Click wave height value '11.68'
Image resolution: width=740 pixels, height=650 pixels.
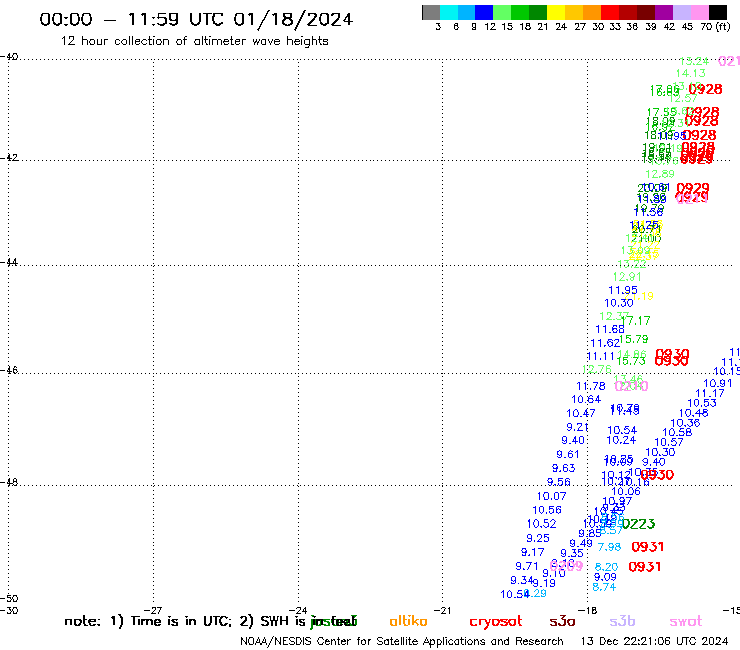point(610,329)
